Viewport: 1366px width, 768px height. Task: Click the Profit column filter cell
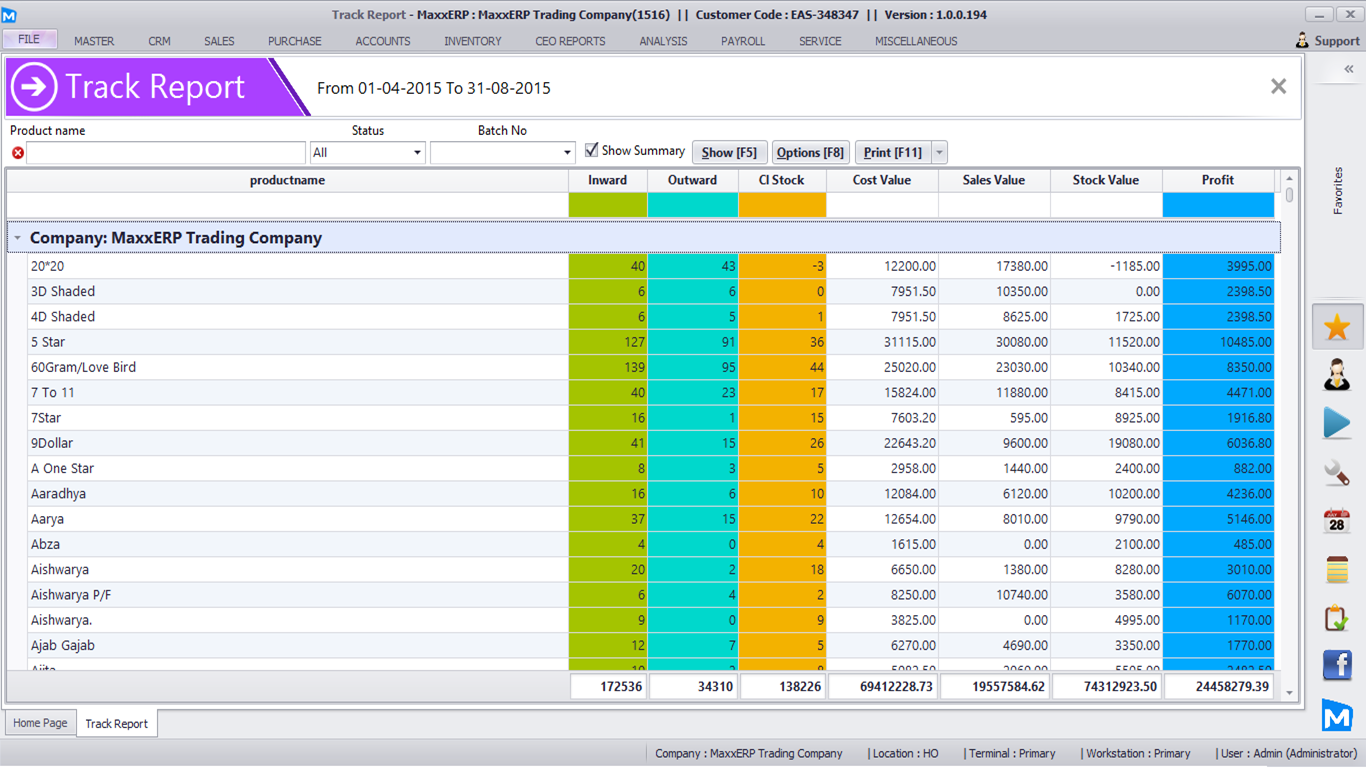pyautogui.click(x=1217, y=205)
